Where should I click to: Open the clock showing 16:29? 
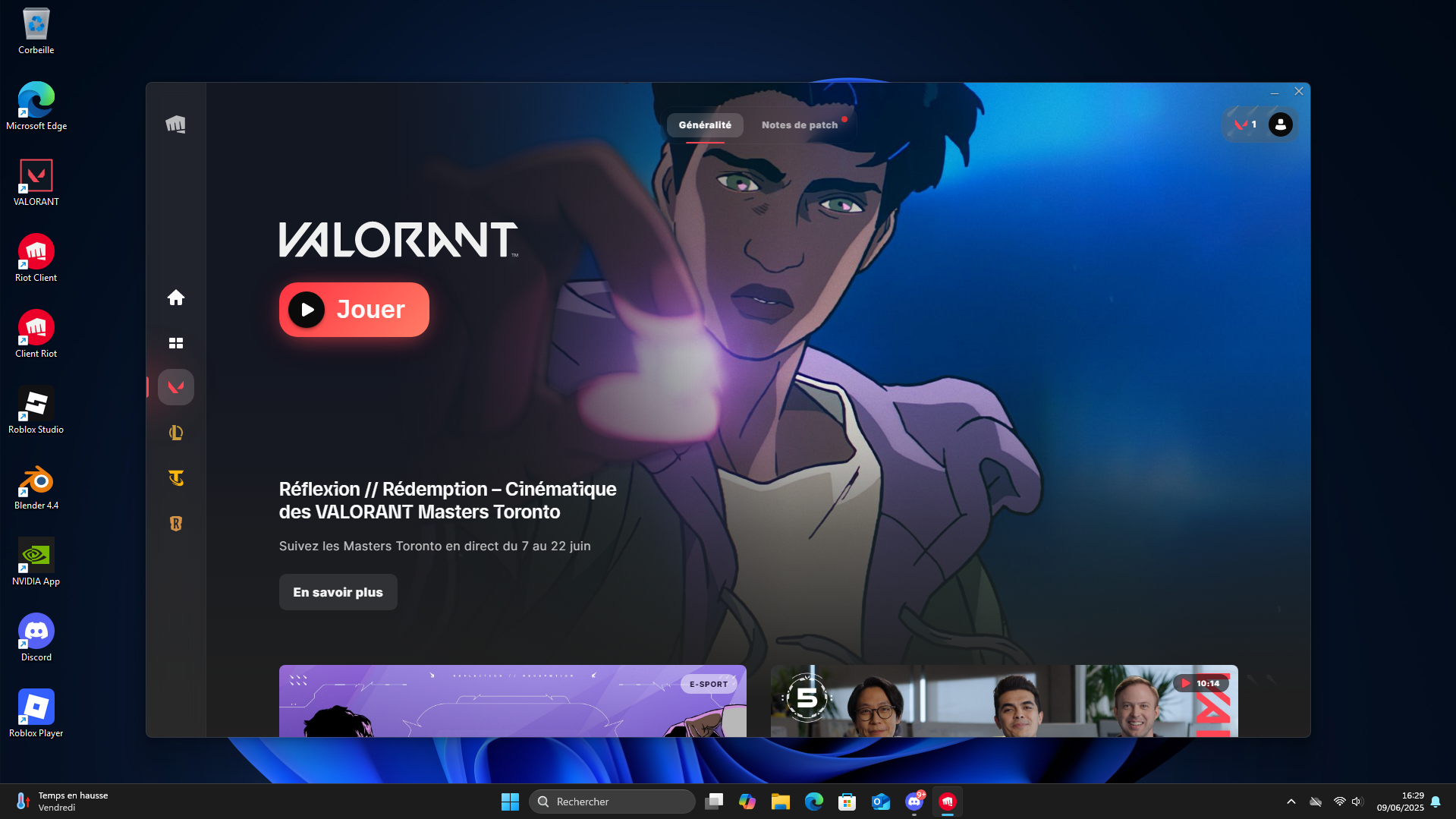coord(1401,802)
